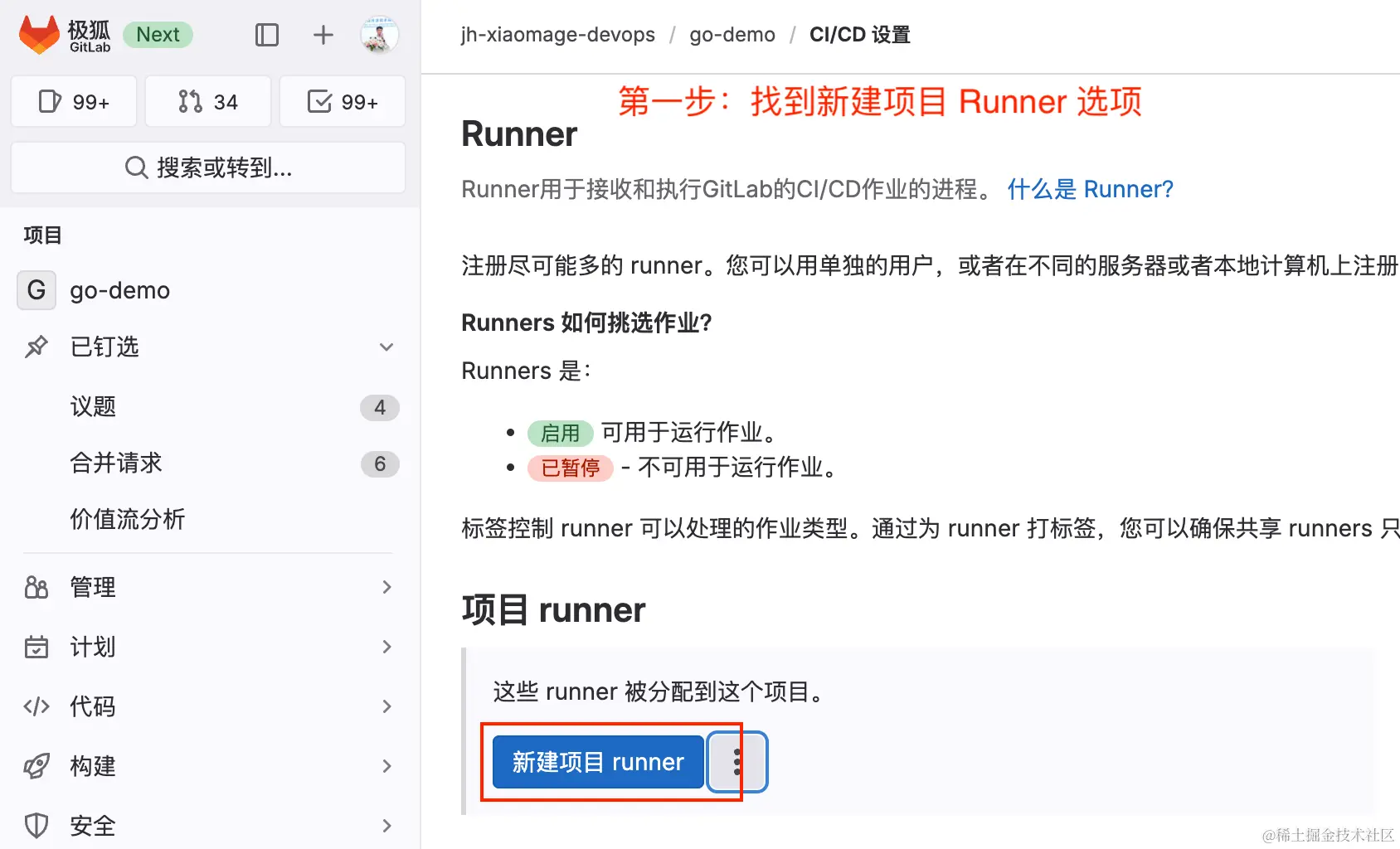
Task: Click the plus icon to create new item
Action: point(323,35)
